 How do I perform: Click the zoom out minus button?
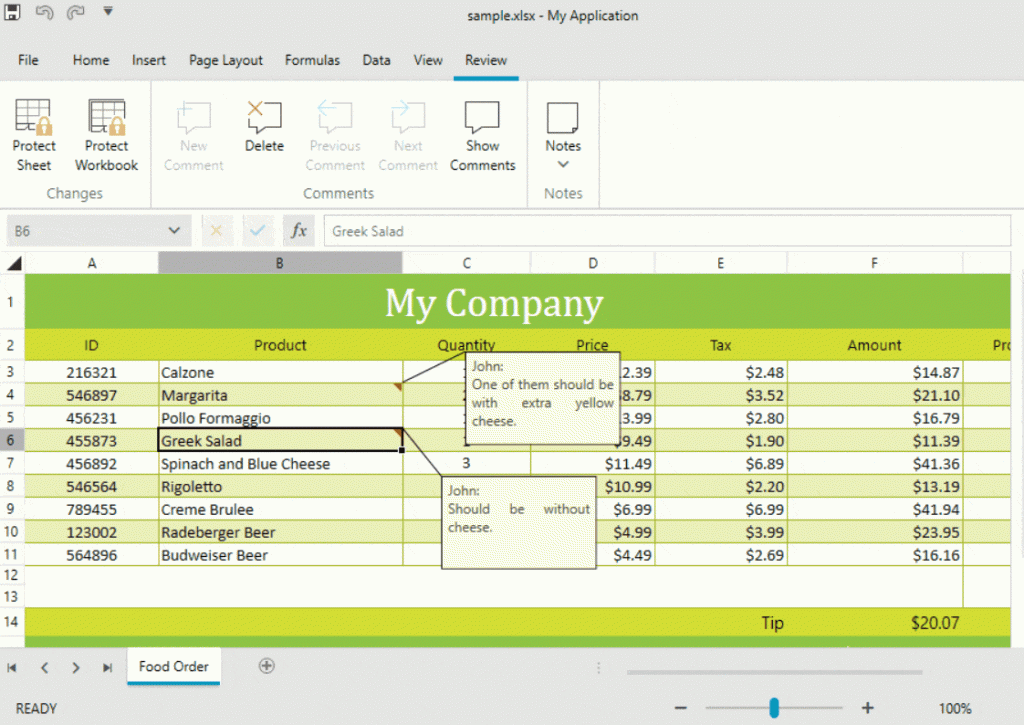coord(681,708)
